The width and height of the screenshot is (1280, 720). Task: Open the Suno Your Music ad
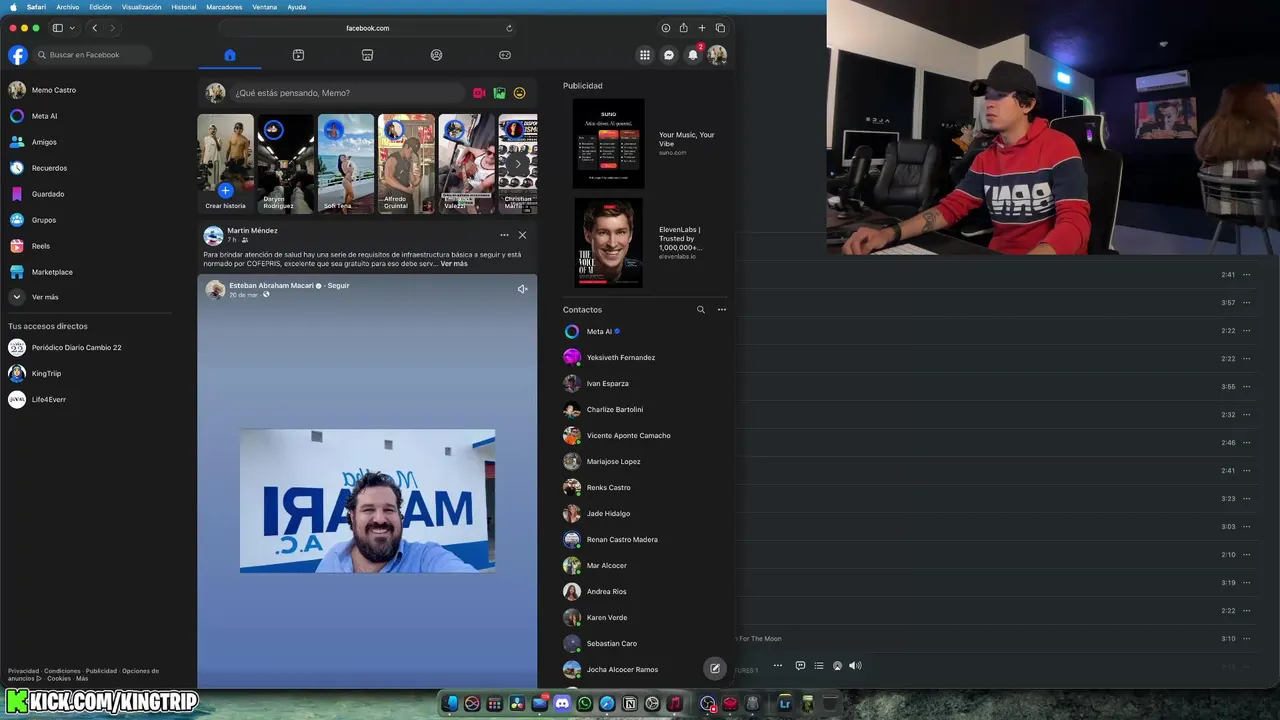[645, 143]
